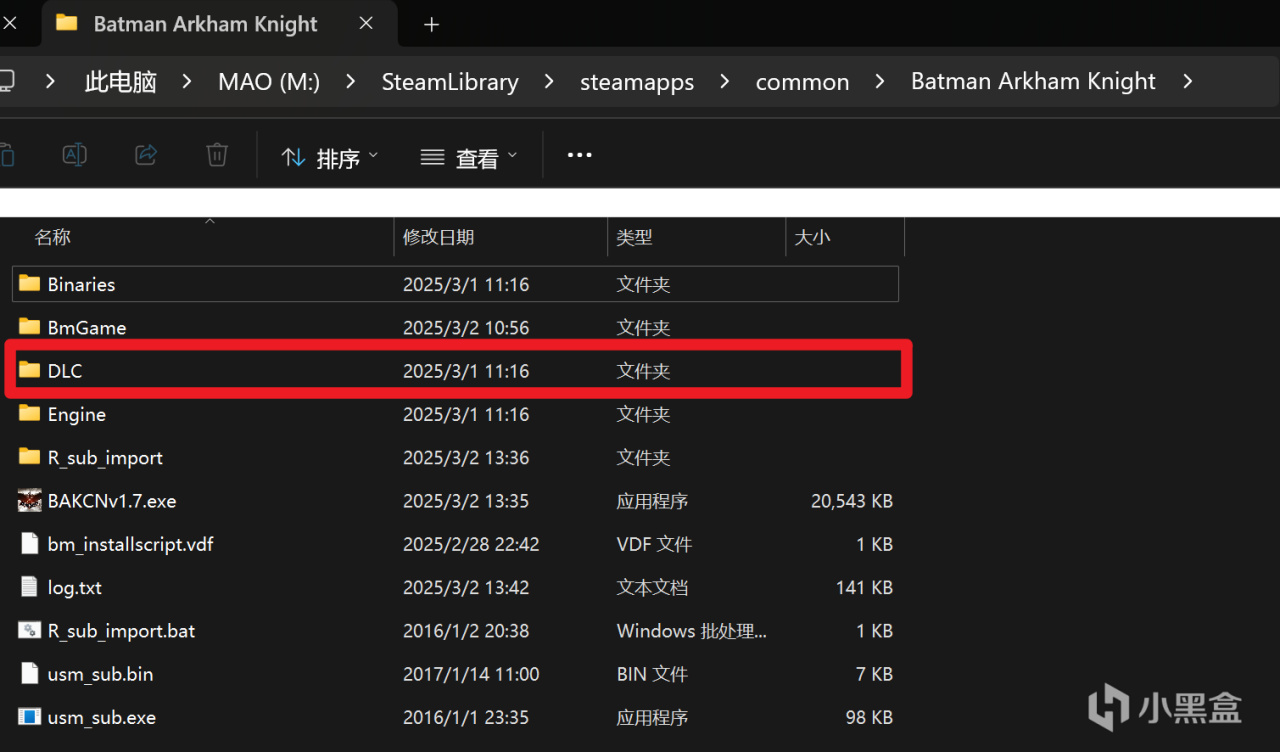The width and height of the screenshot is (1280, 752).
Task: Expand the chevron before 此电脑 in address bar
Action: click(50, 82)
